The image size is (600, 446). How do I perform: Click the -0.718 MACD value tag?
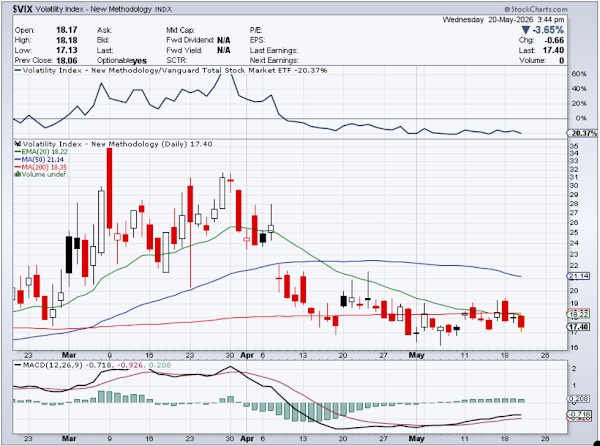(x=578, y=414)
